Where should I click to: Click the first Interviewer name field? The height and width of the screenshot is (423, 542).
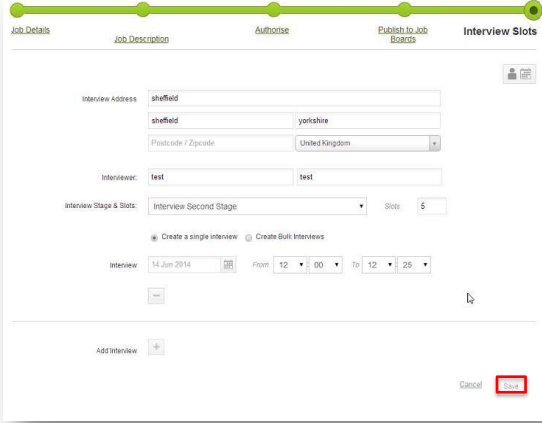(221, 177)
